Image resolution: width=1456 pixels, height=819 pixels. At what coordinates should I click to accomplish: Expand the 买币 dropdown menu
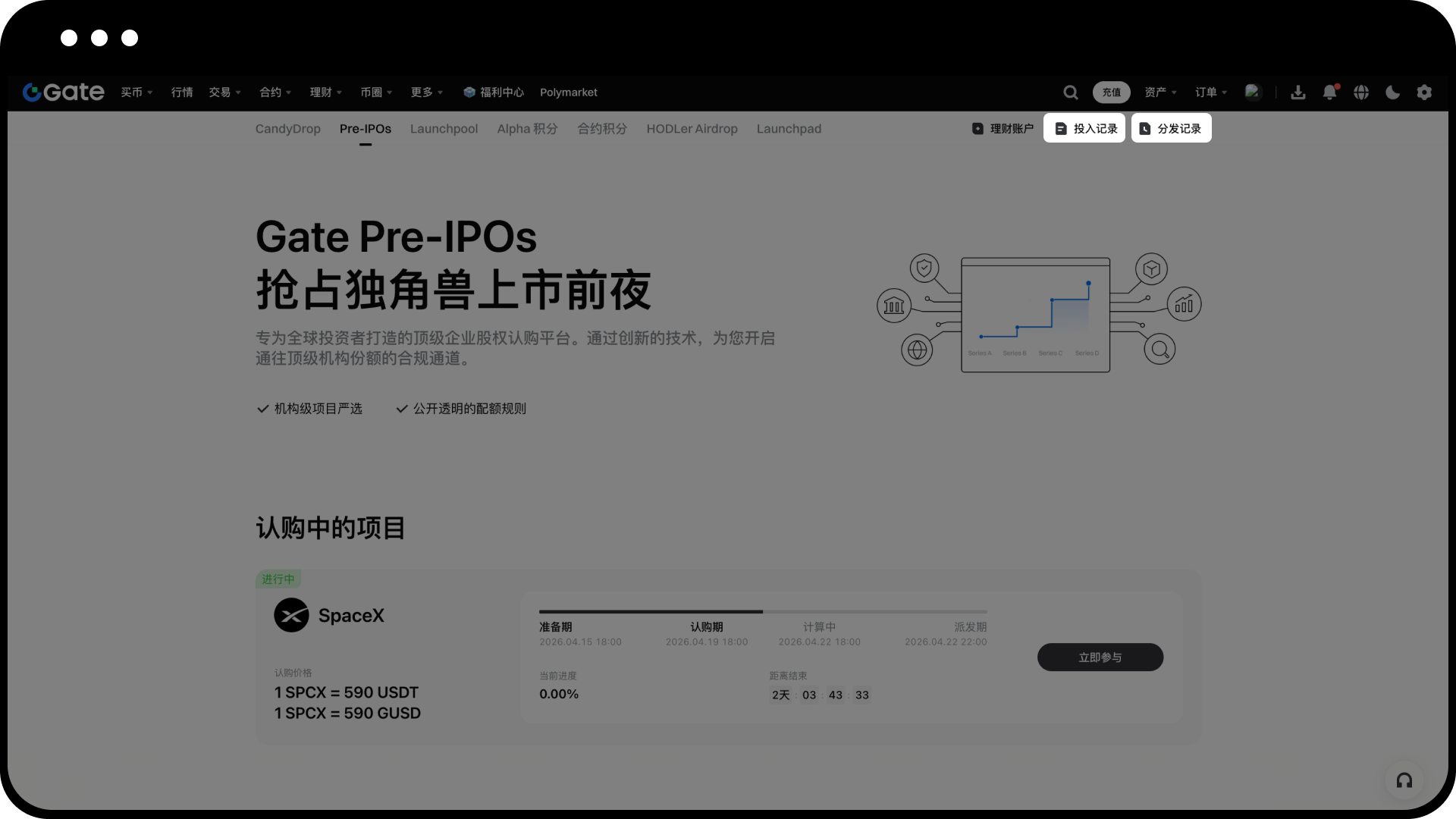(136, 93)
